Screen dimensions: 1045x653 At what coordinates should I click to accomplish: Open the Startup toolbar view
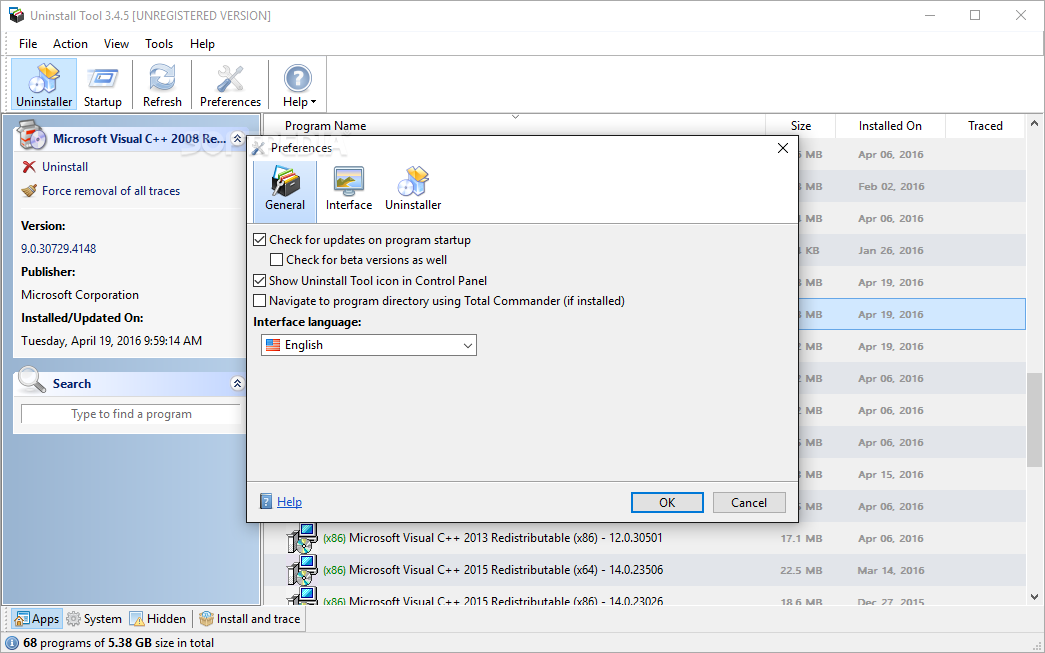(x=103, y=85)
